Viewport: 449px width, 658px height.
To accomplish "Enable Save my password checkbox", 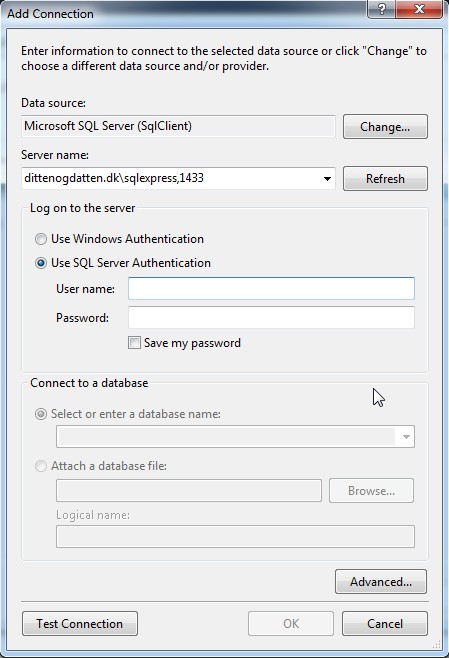I will pyautogui.click(x=134, y=343).
